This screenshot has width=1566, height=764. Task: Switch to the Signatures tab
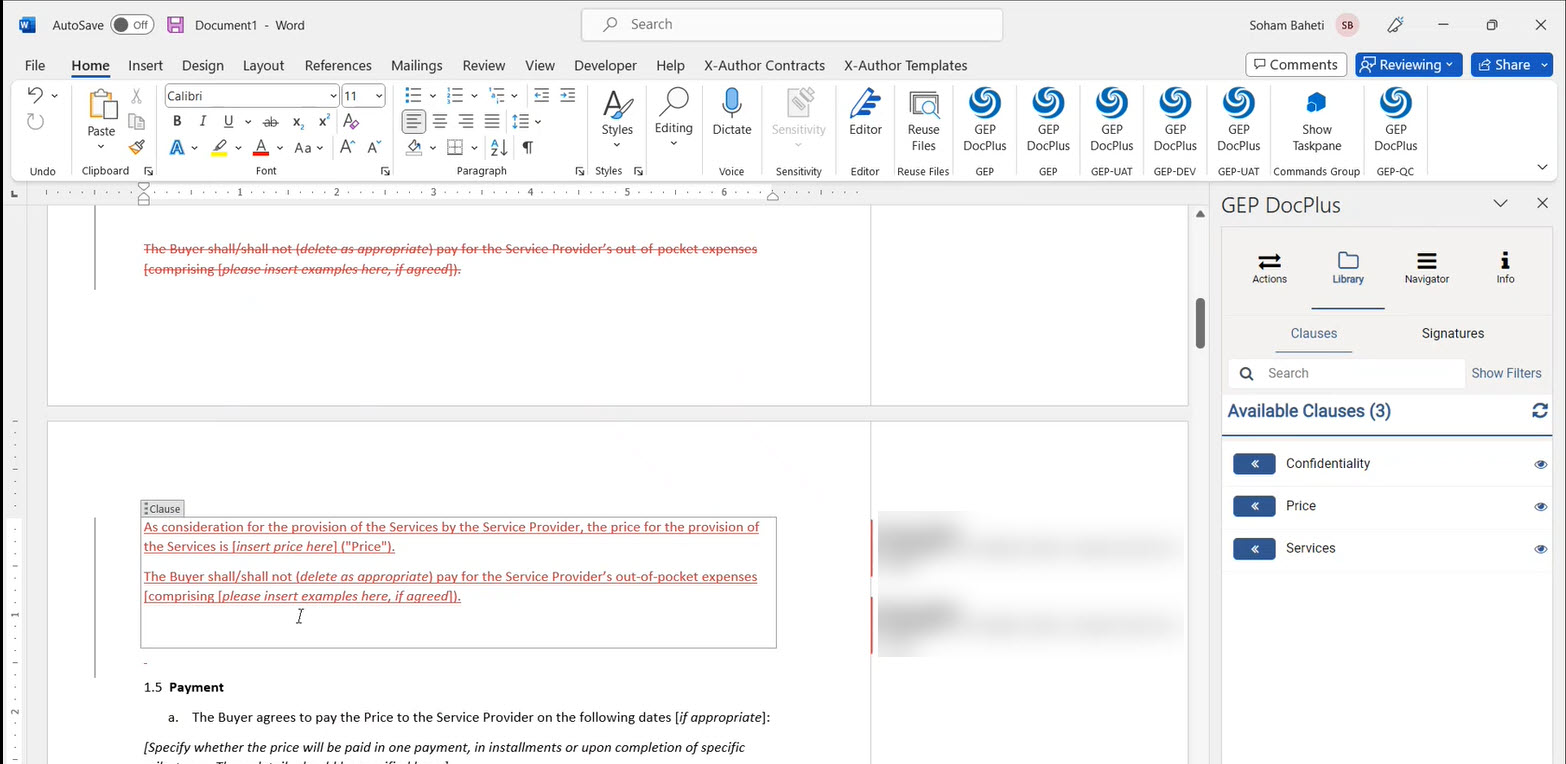tap(1452, 334)
